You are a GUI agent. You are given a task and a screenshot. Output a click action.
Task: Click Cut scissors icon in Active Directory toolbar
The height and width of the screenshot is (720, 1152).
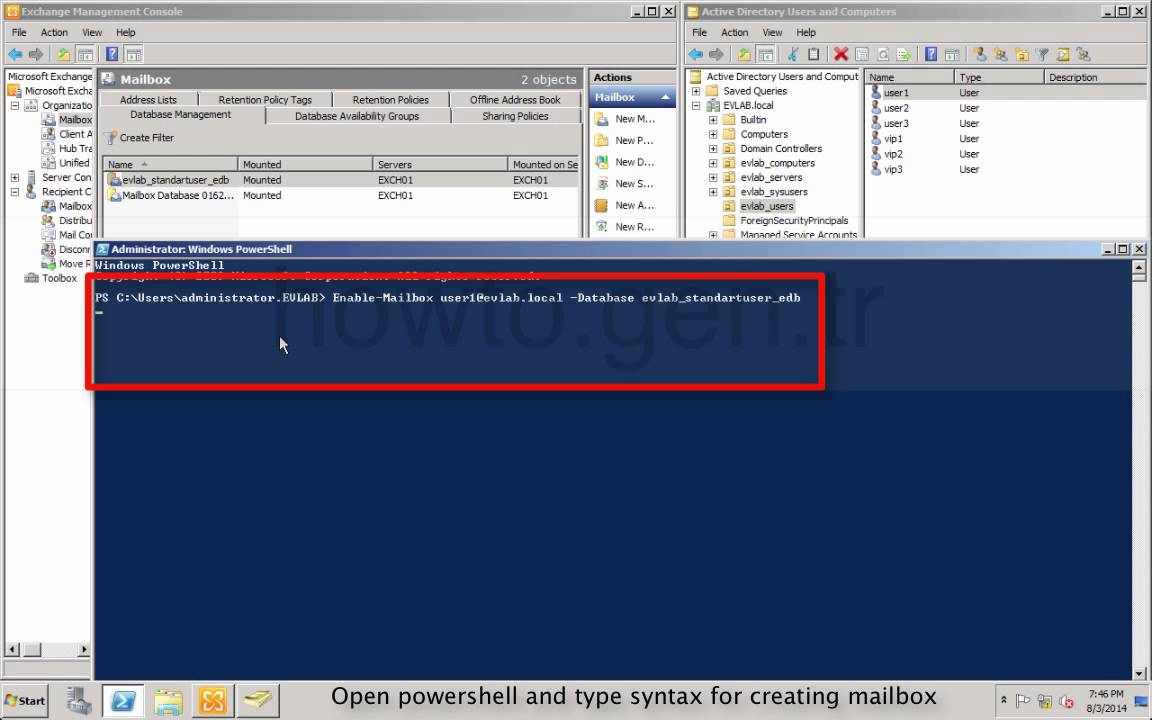coord(793,54)
